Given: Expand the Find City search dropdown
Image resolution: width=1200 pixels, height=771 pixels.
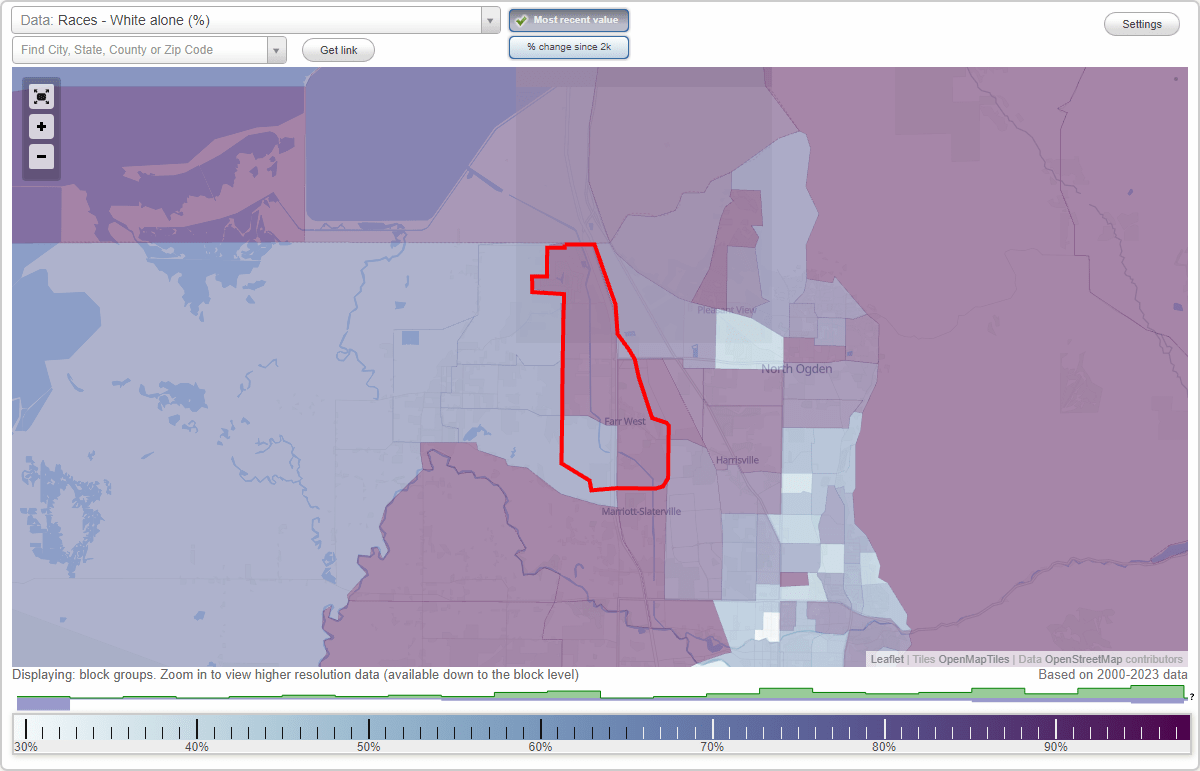Looking at the screenshot, I should point(276,49).
